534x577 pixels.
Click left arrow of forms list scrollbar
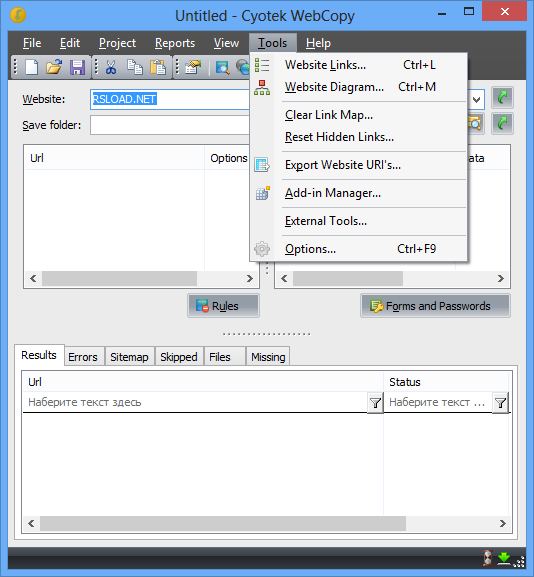pos(284,279)
